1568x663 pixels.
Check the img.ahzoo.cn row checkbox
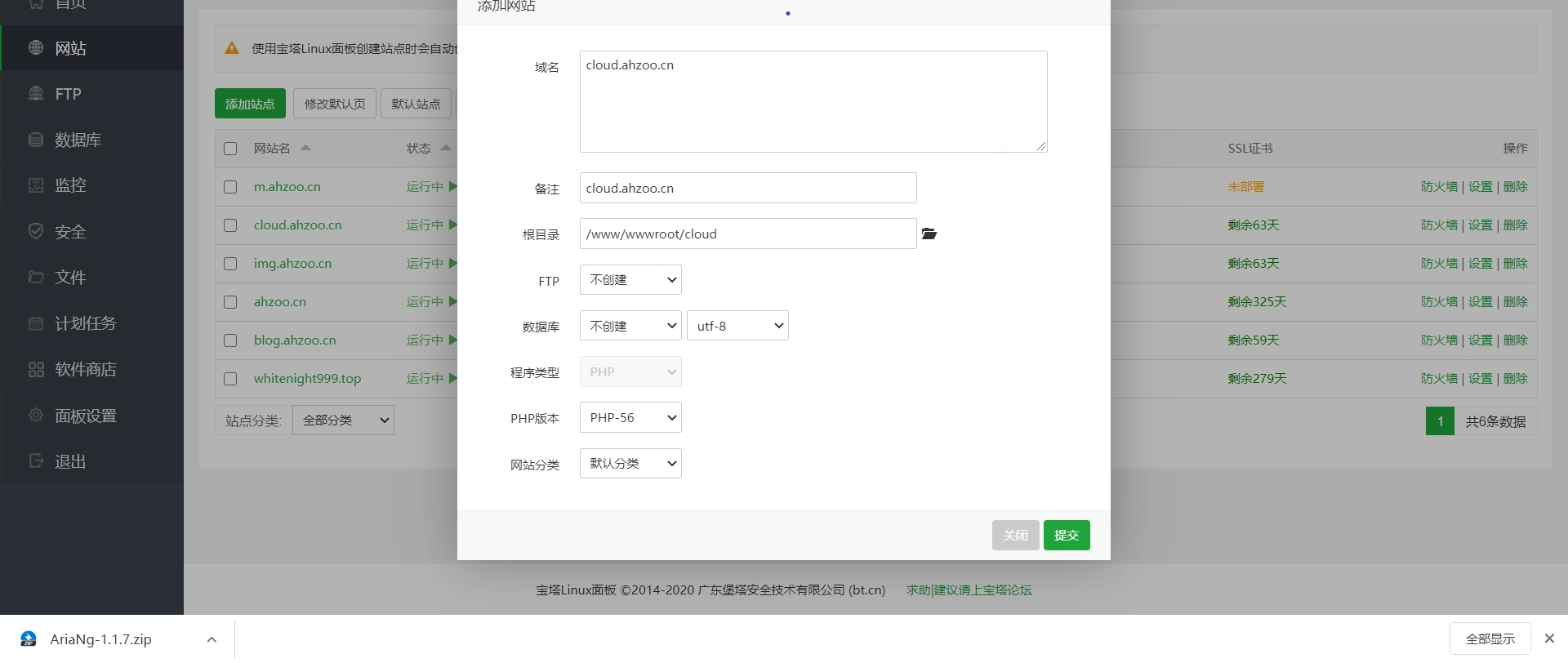click(230, 264)
